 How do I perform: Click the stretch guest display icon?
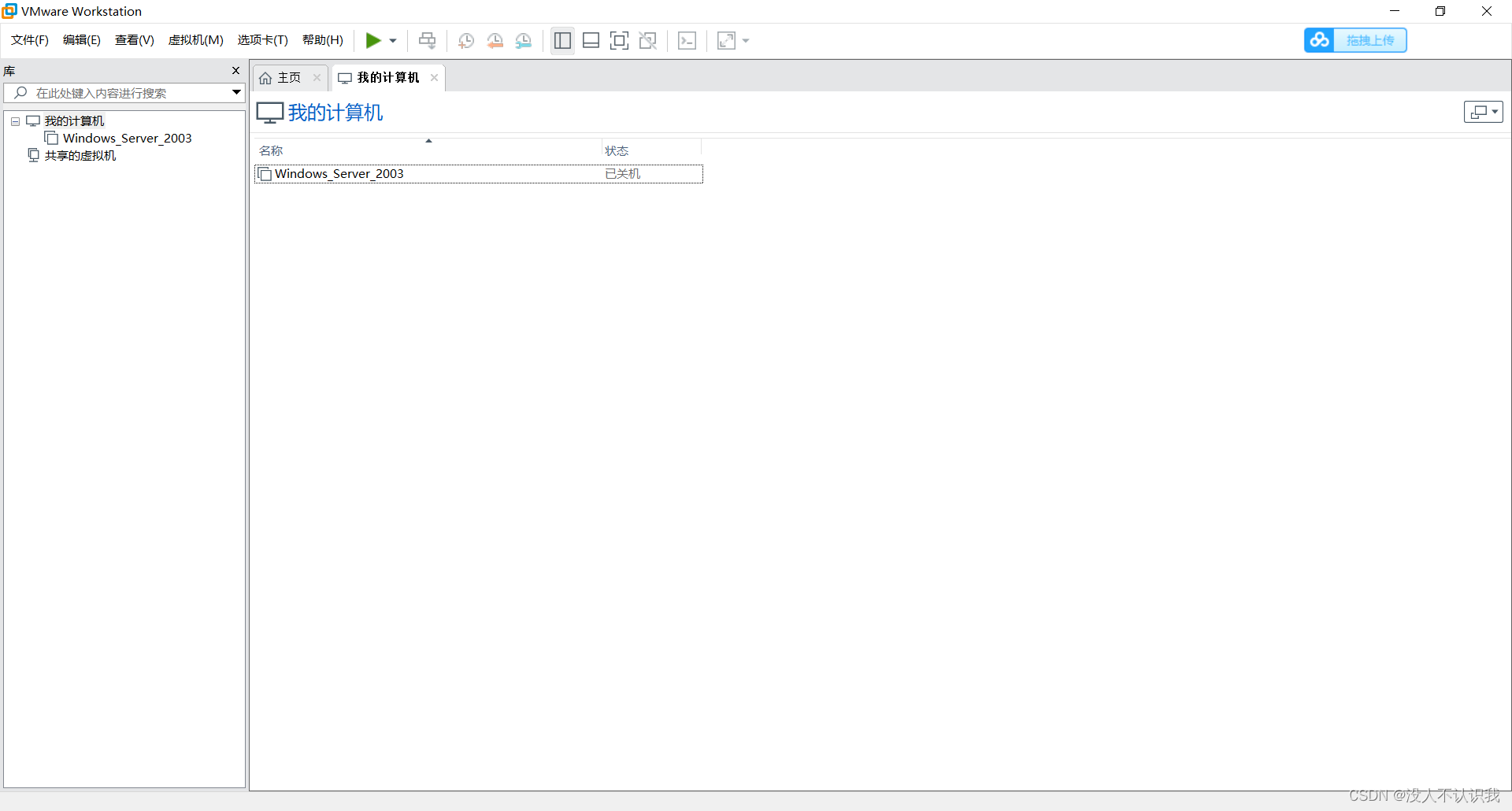point(727,41)
